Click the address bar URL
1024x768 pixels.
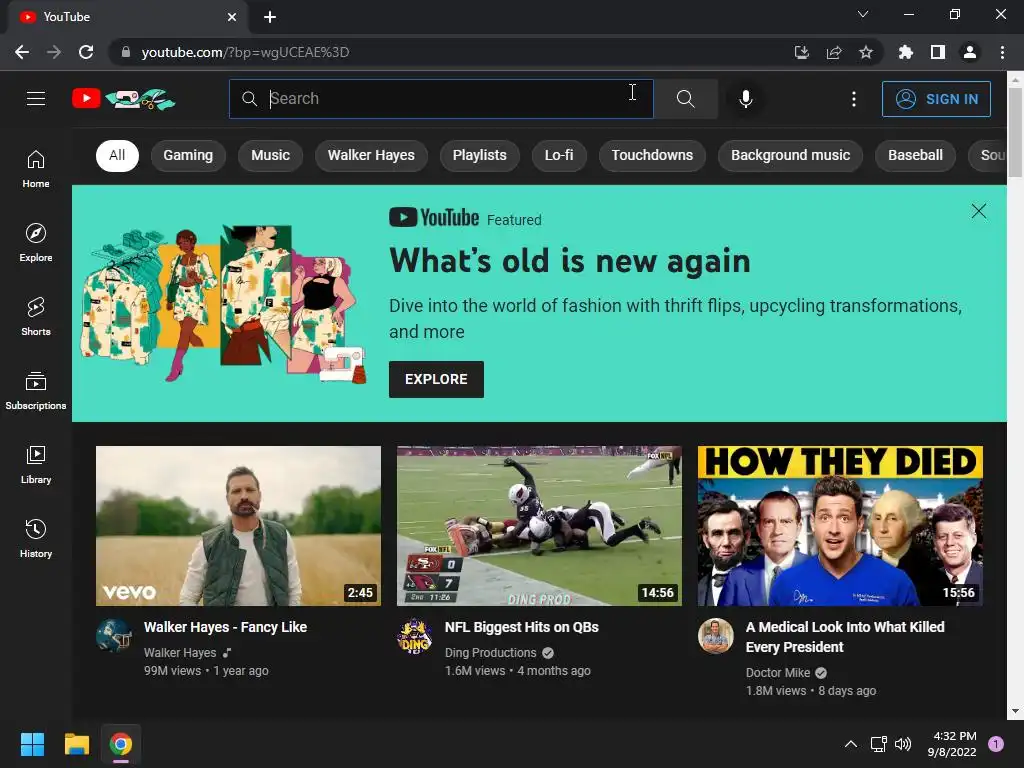click(245, 52)
